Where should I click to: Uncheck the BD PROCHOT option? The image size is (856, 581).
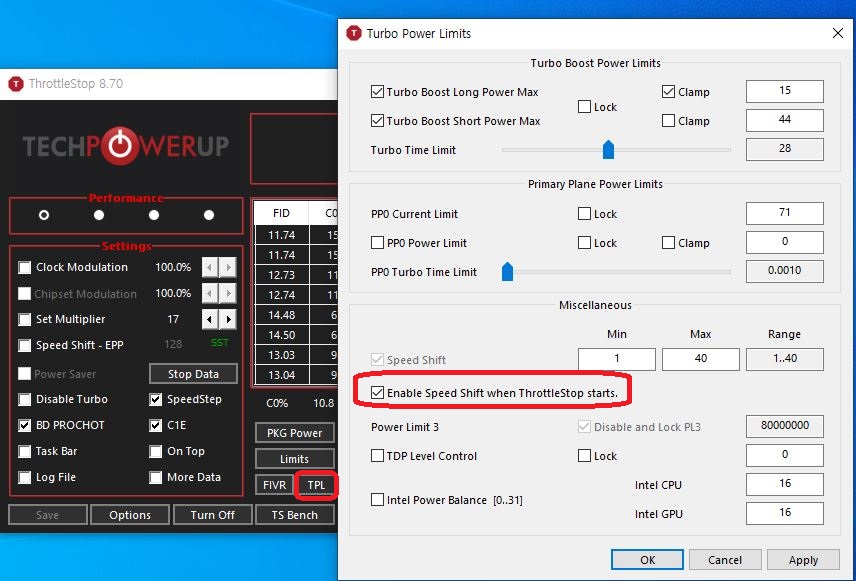(25, 425)
